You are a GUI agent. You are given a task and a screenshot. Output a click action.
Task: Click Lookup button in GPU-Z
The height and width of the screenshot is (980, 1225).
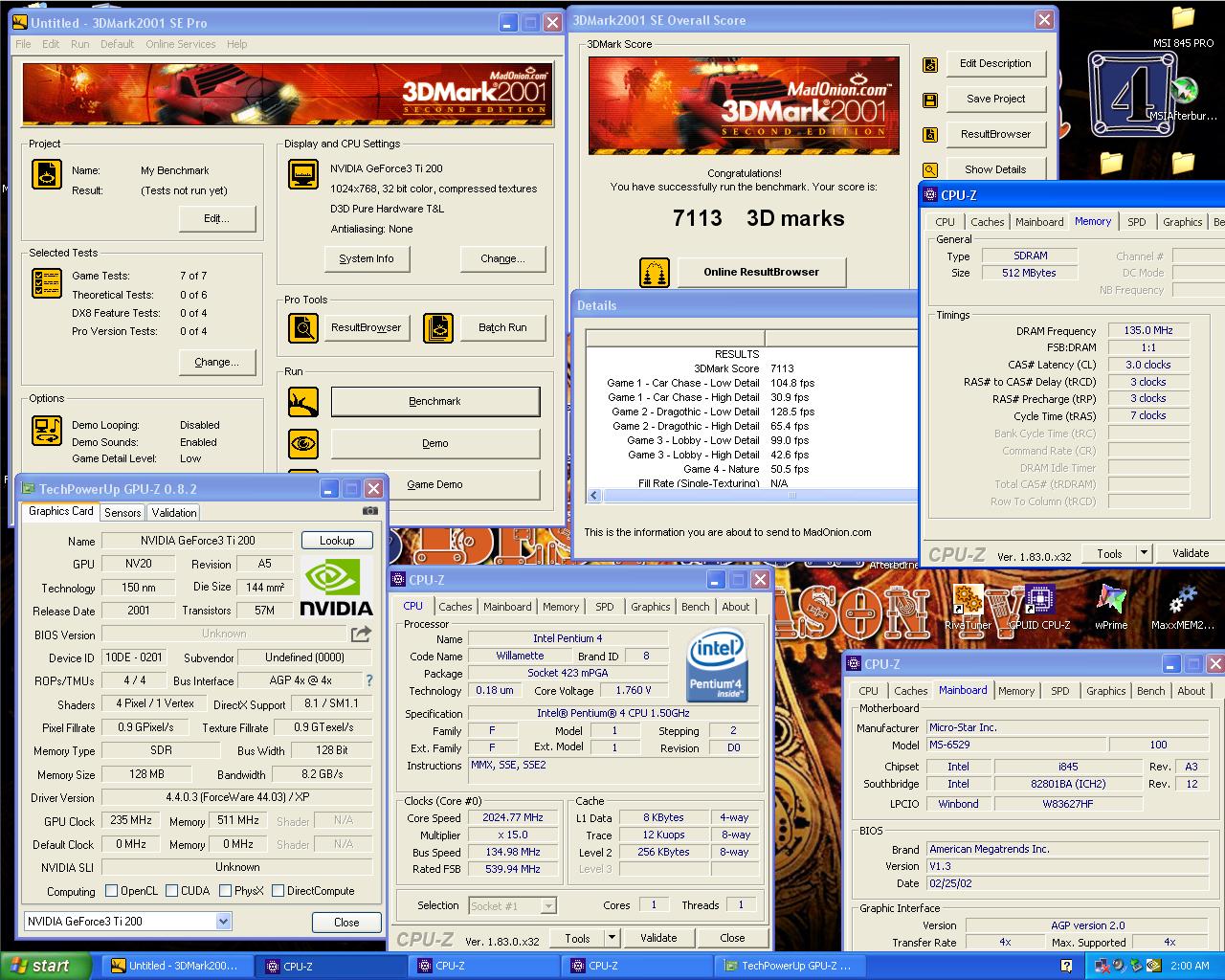point(337,541)
